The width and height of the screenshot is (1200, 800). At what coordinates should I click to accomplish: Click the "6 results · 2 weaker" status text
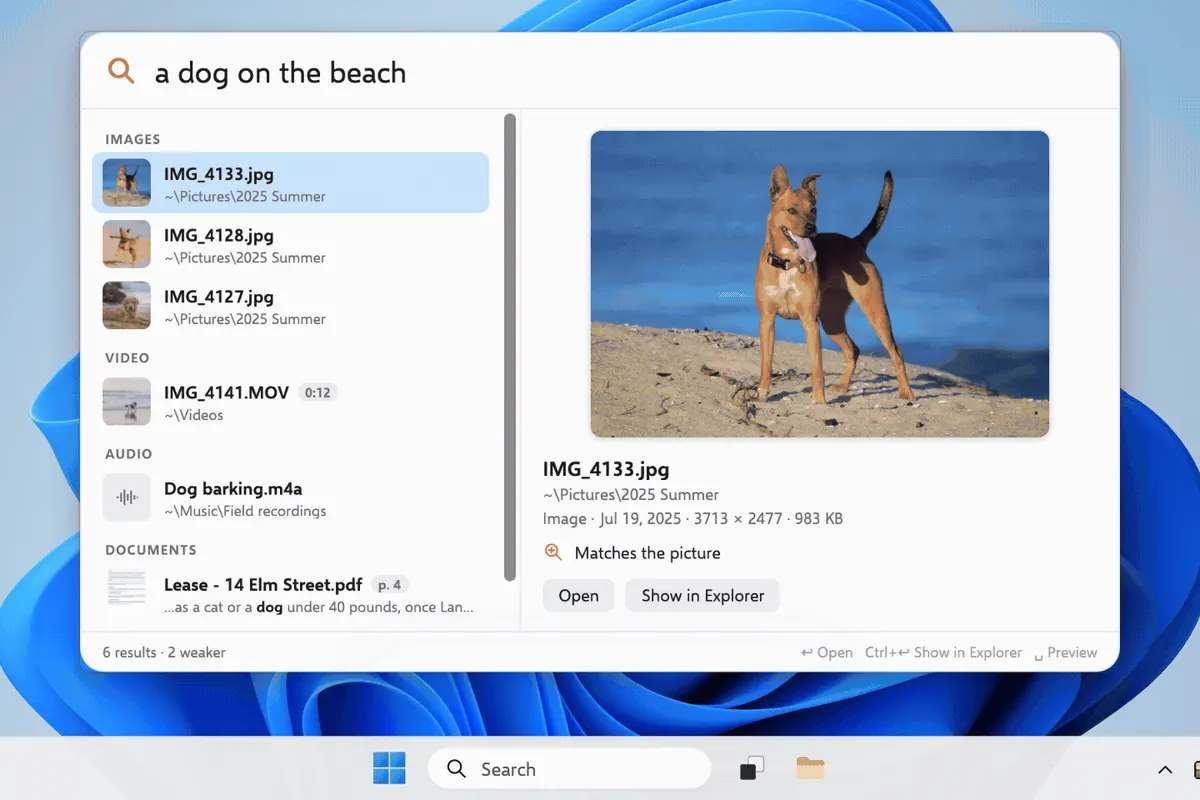tap(164, 652)
